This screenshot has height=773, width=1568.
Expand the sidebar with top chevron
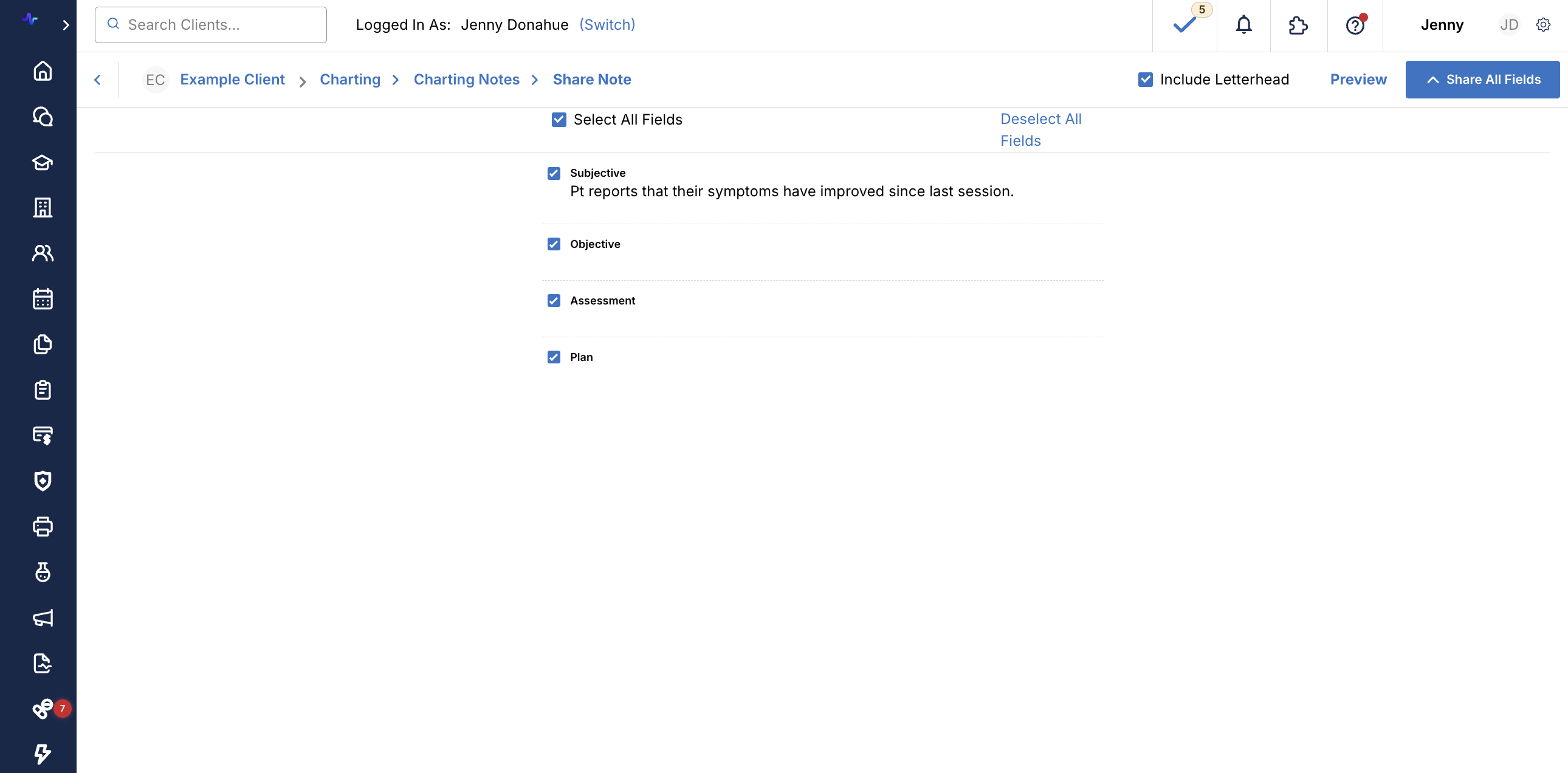(x=66, y=25)
